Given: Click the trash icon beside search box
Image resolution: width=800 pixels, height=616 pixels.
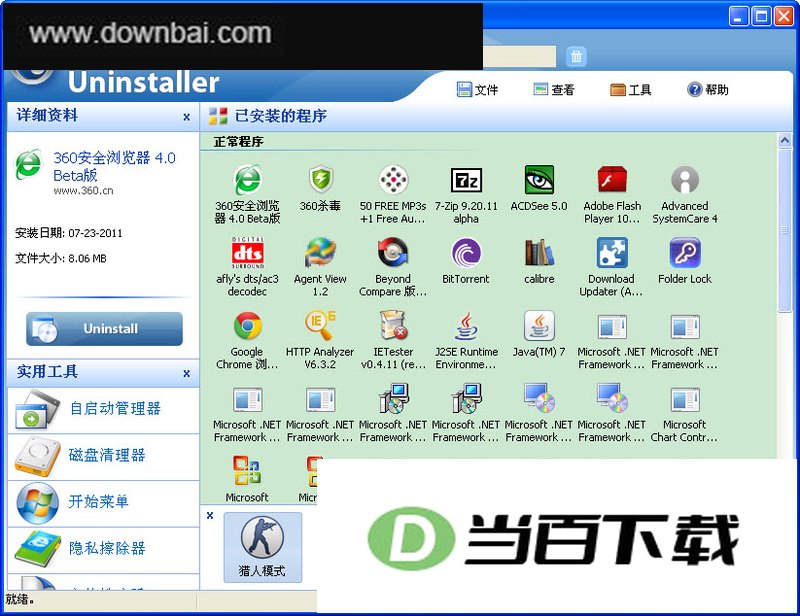Looking at the screenshot, I should pyautogui.click(x=576, y=56).
